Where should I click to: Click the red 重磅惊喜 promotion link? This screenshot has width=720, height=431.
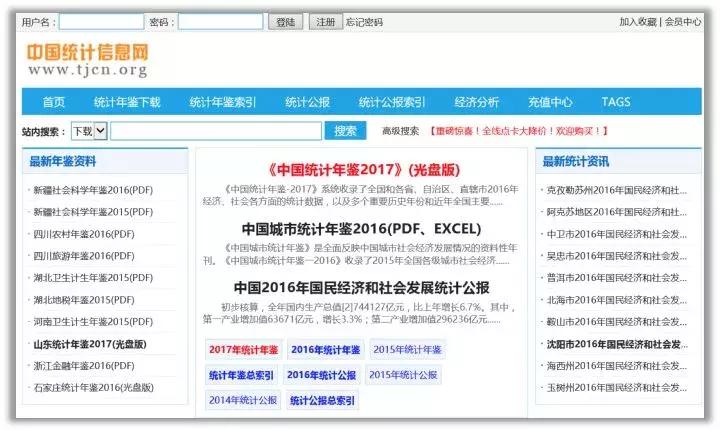coord(519,131)
